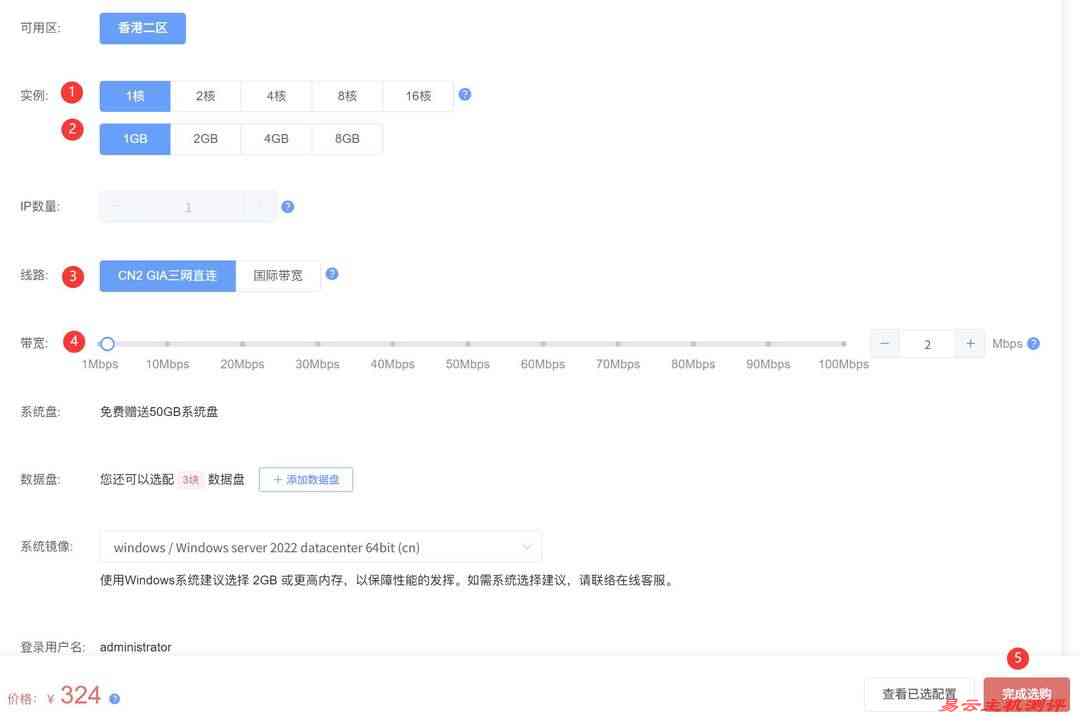Viewport: 1080px width, 724px height.
Task: Click the minus icon to decrease bandwidth
Action: (884, 342)
